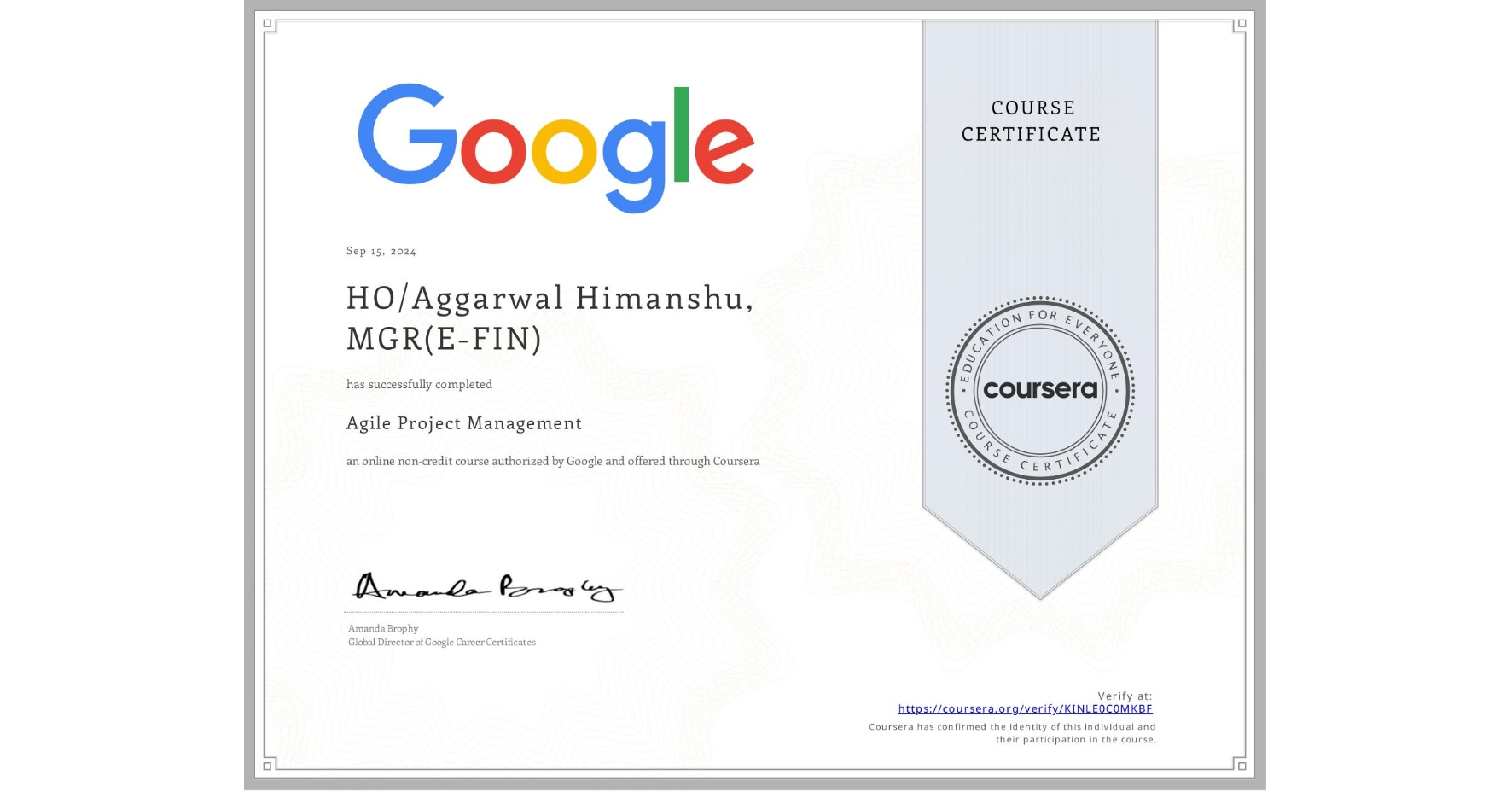Select the recipient name 'HO/Aggarwal Himanshu,'
This screenshot has width=1512, height=792.
click(x=550, y=299)
